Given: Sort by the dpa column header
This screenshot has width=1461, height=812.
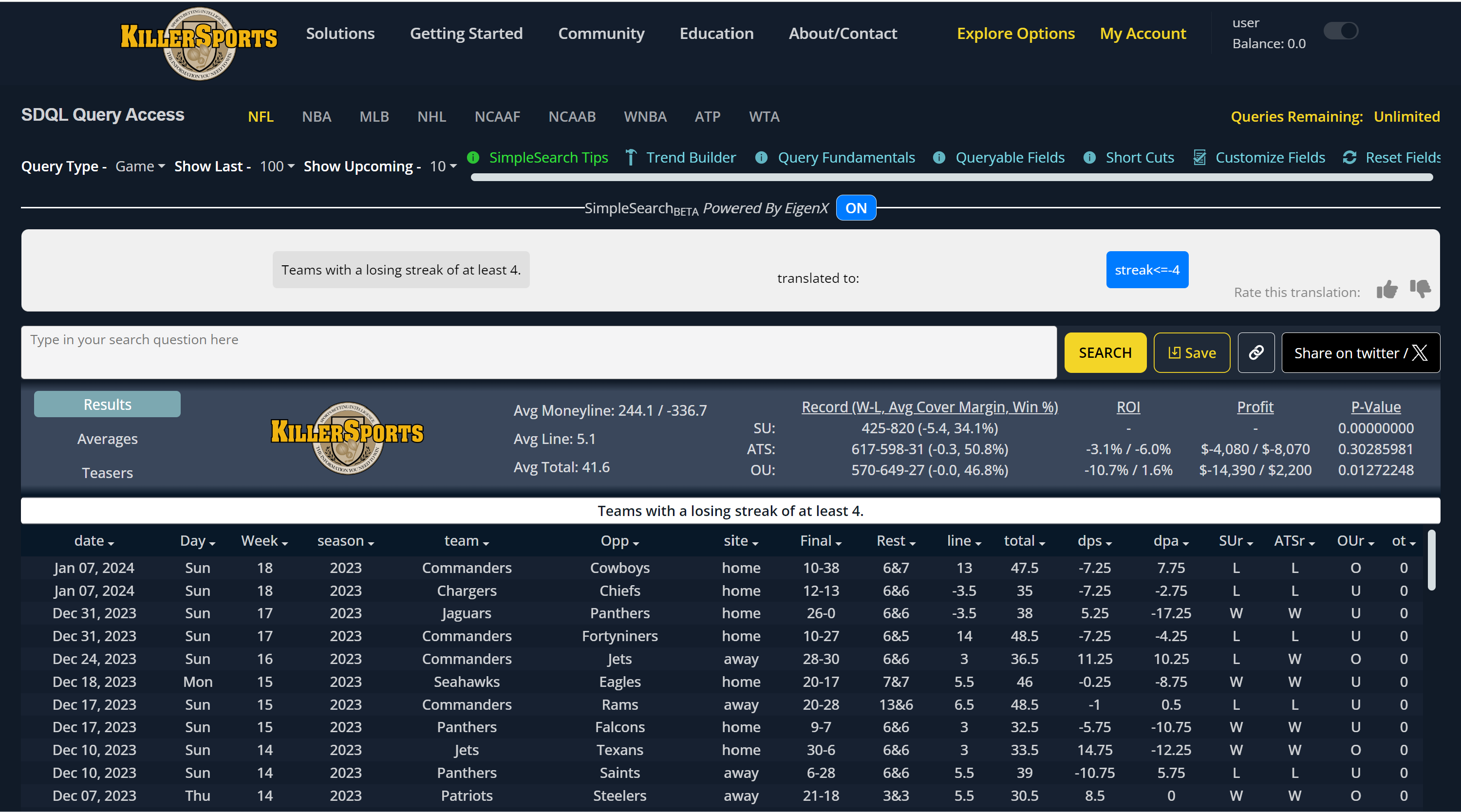Looking at the screenshot, I should [1171, 541].
